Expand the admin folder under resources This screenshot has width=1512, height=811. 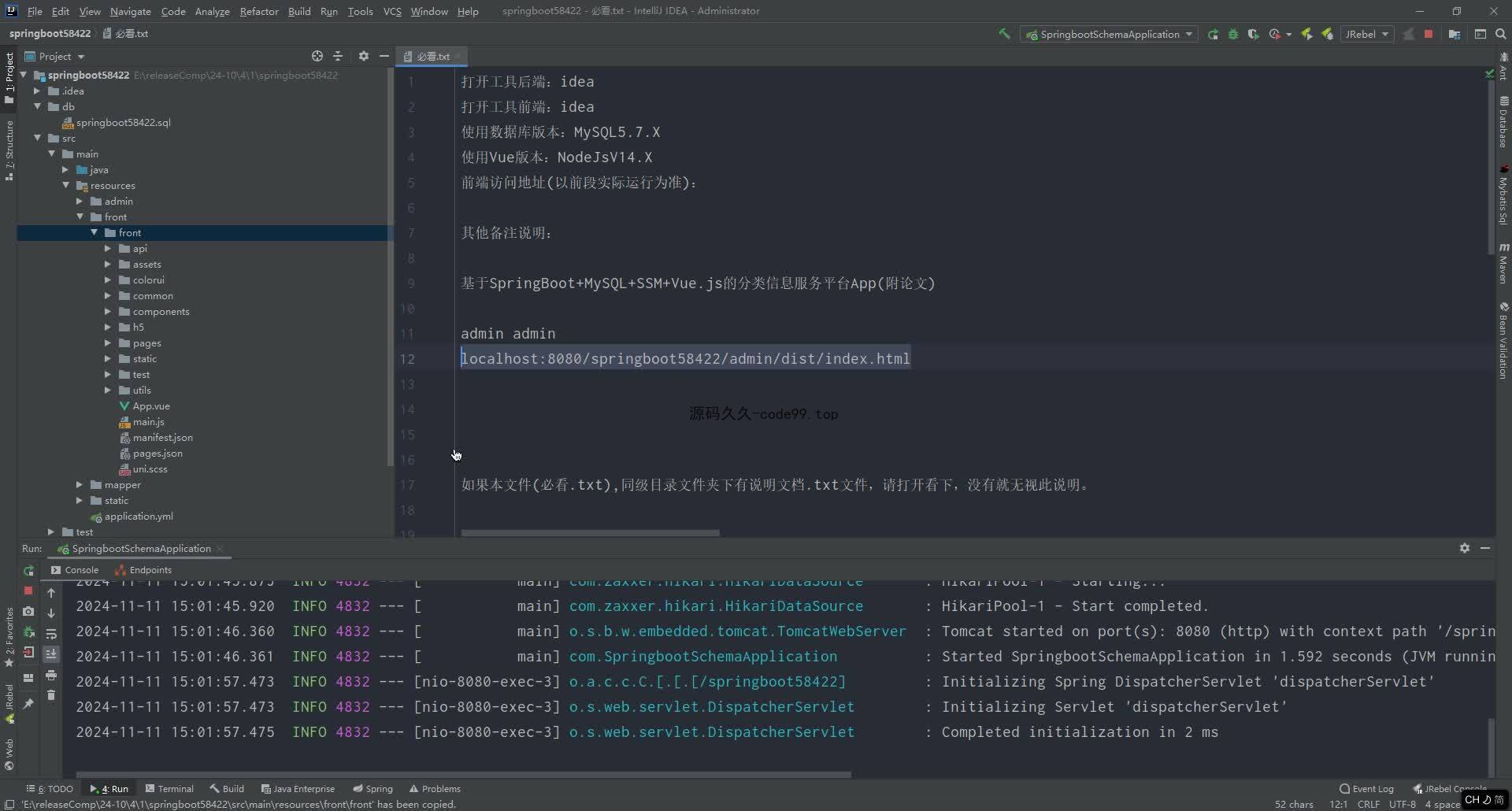(x=80, y=201)
